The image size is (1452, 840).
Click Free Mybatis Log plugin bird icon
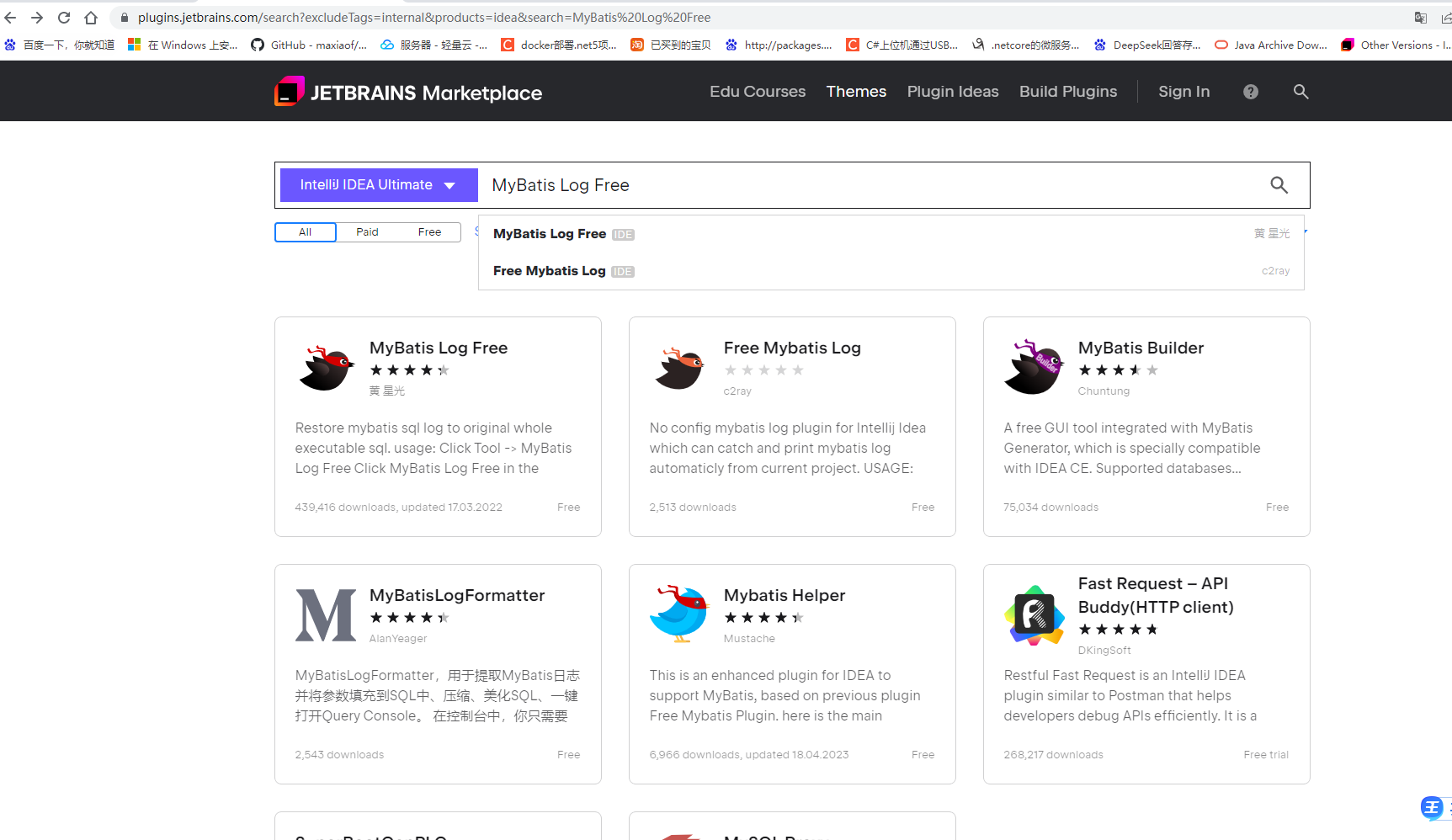pos(680,369)
